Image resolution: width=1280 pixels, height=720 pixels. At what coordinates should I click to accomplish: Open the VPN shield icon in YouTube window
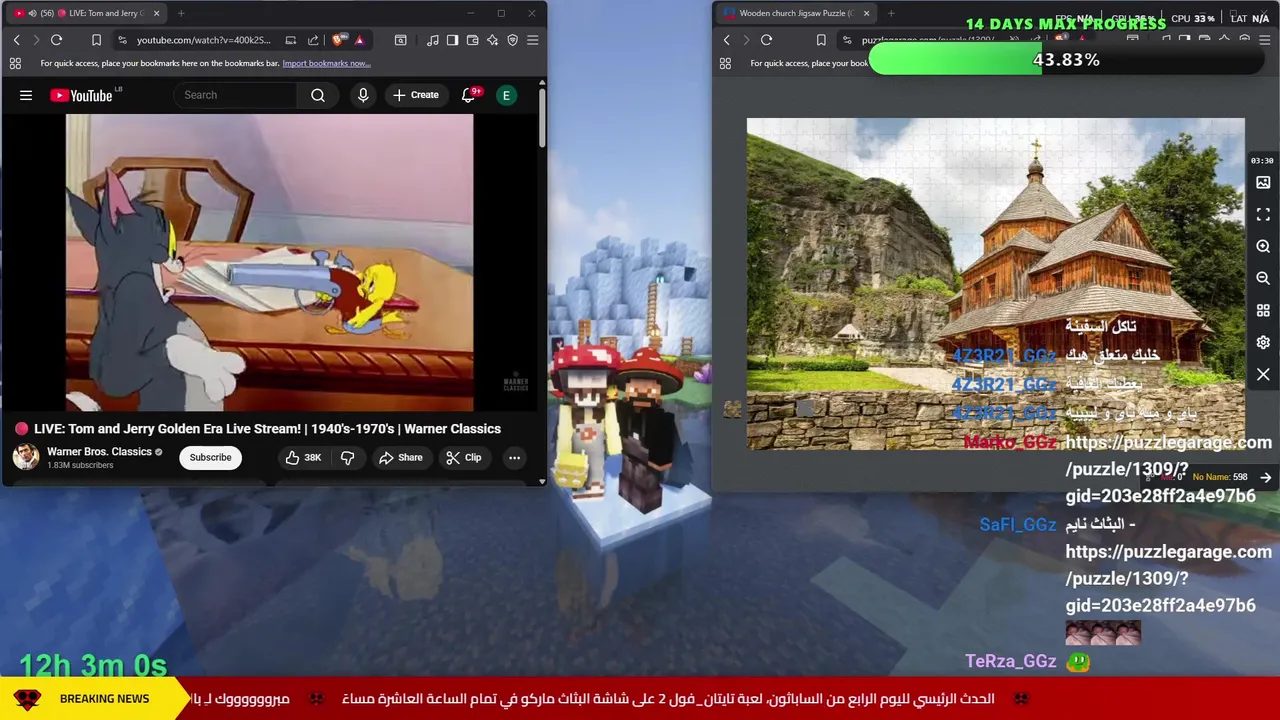coord(512,40)
